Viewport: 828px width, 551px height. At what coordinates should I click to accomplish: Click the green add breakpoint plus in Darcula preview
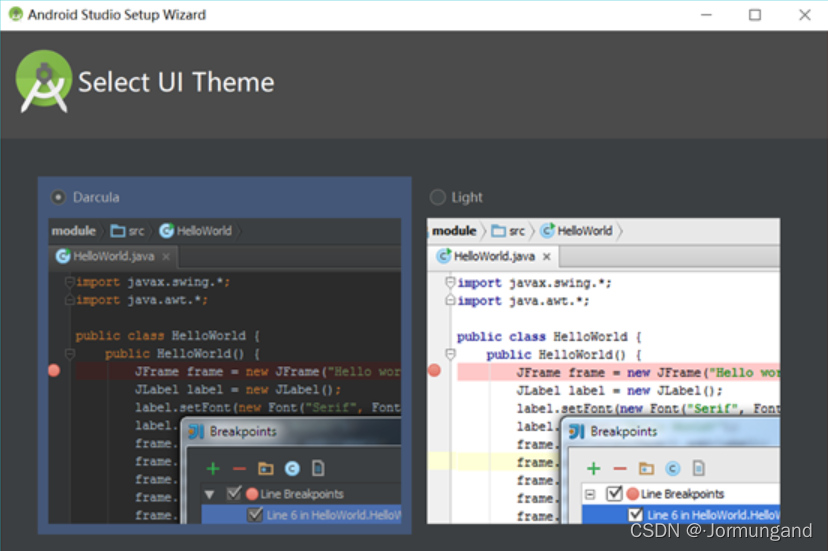[x=213, y=469]
